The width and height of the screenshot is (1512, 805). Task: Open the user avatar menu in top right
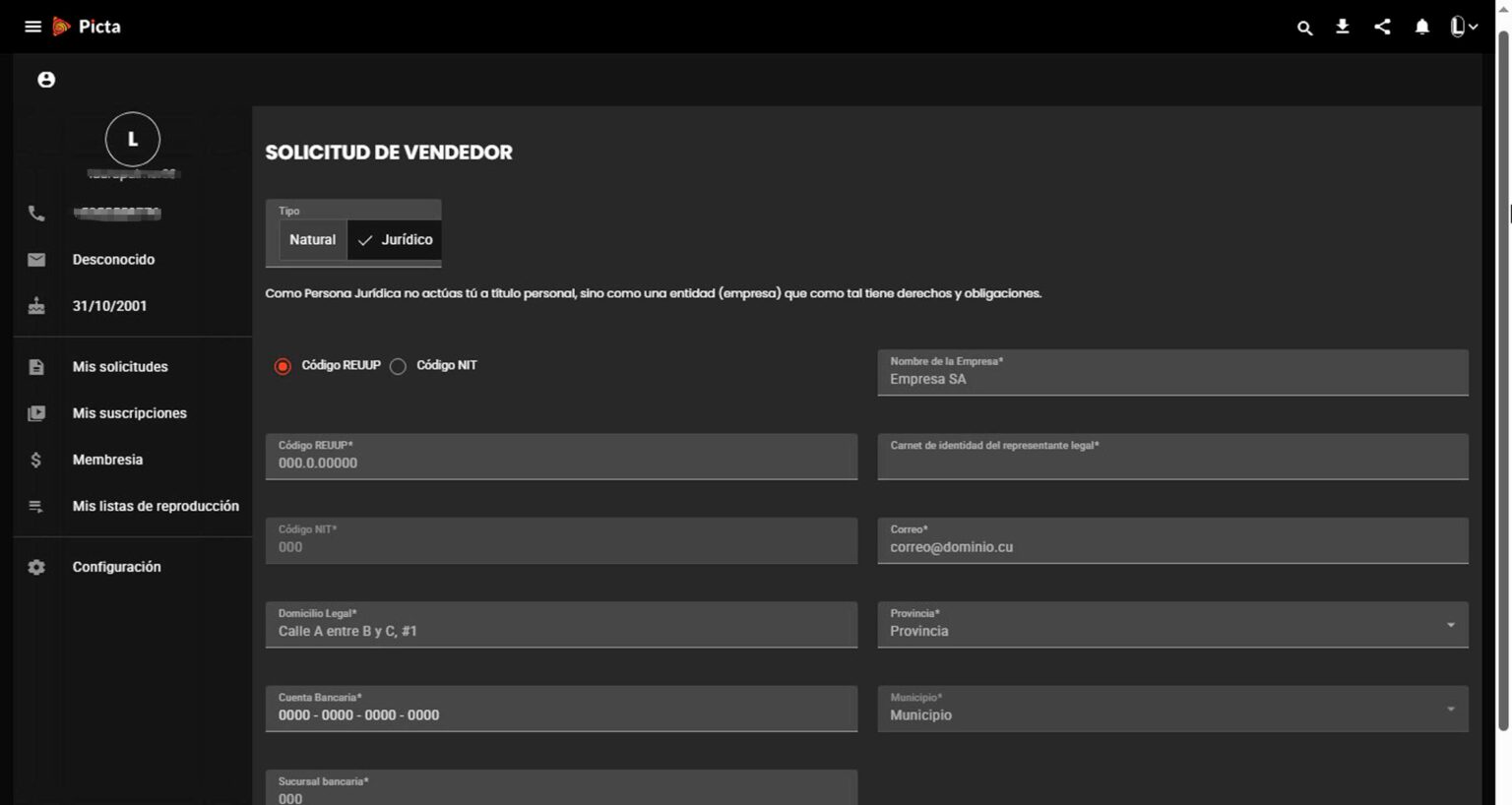click(1463, 27)
